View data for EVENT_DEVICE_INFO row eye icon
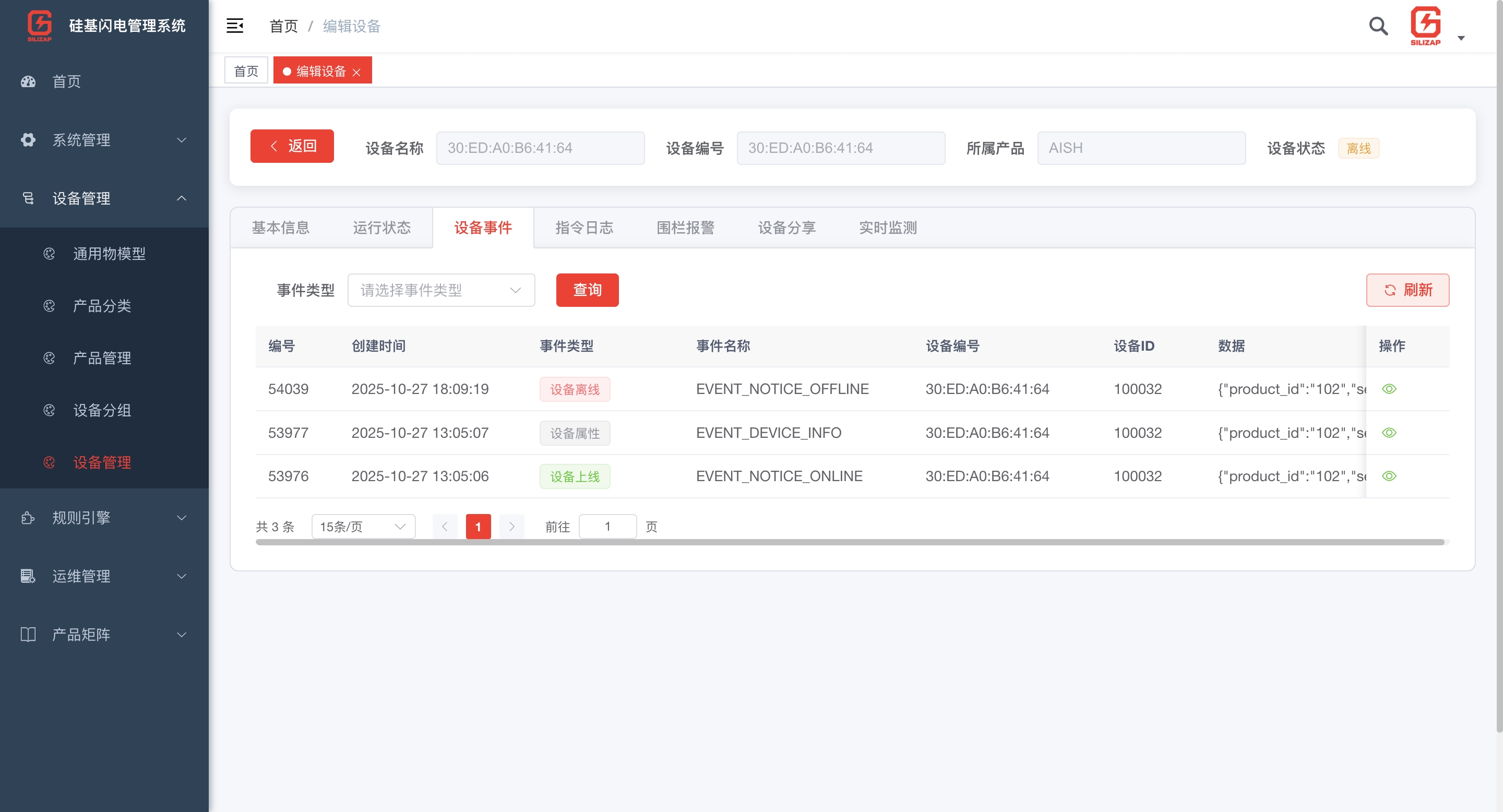The height and width of the screenshot is (812, 1503). coord(1389,433)
